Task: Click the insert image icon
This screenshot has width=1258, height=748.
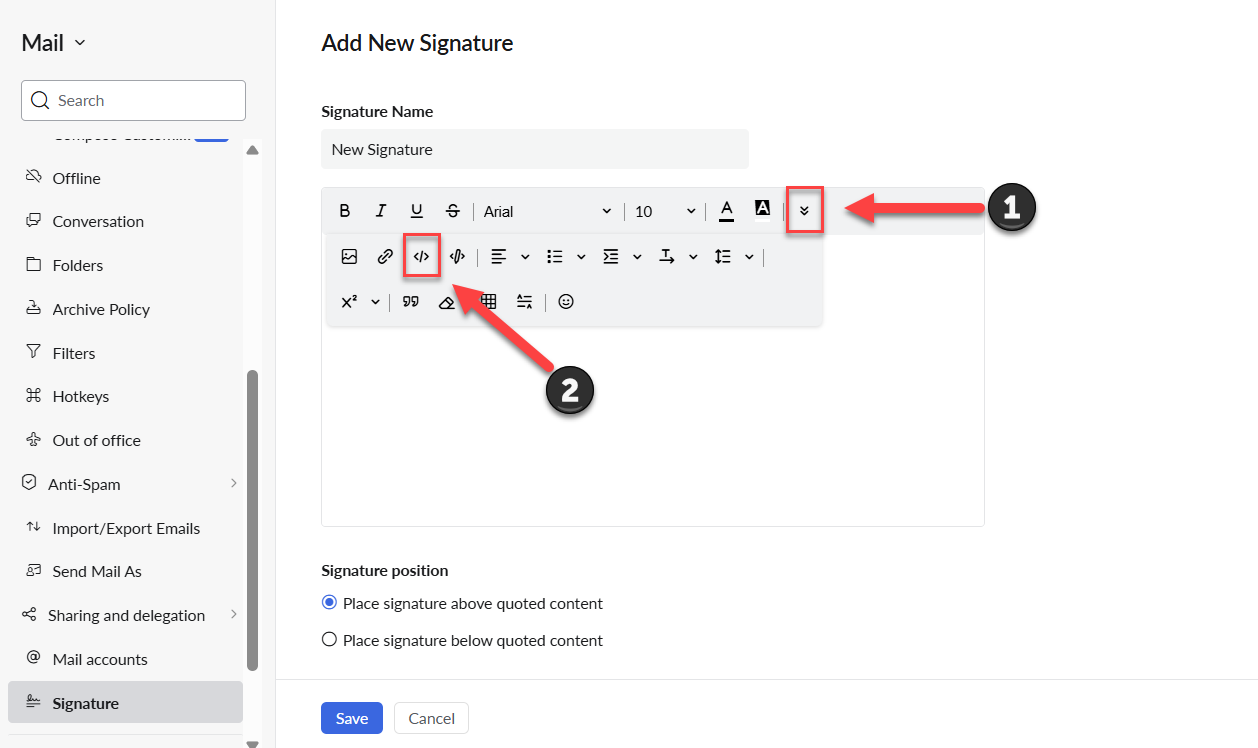Action: click(x=349, y=257)
